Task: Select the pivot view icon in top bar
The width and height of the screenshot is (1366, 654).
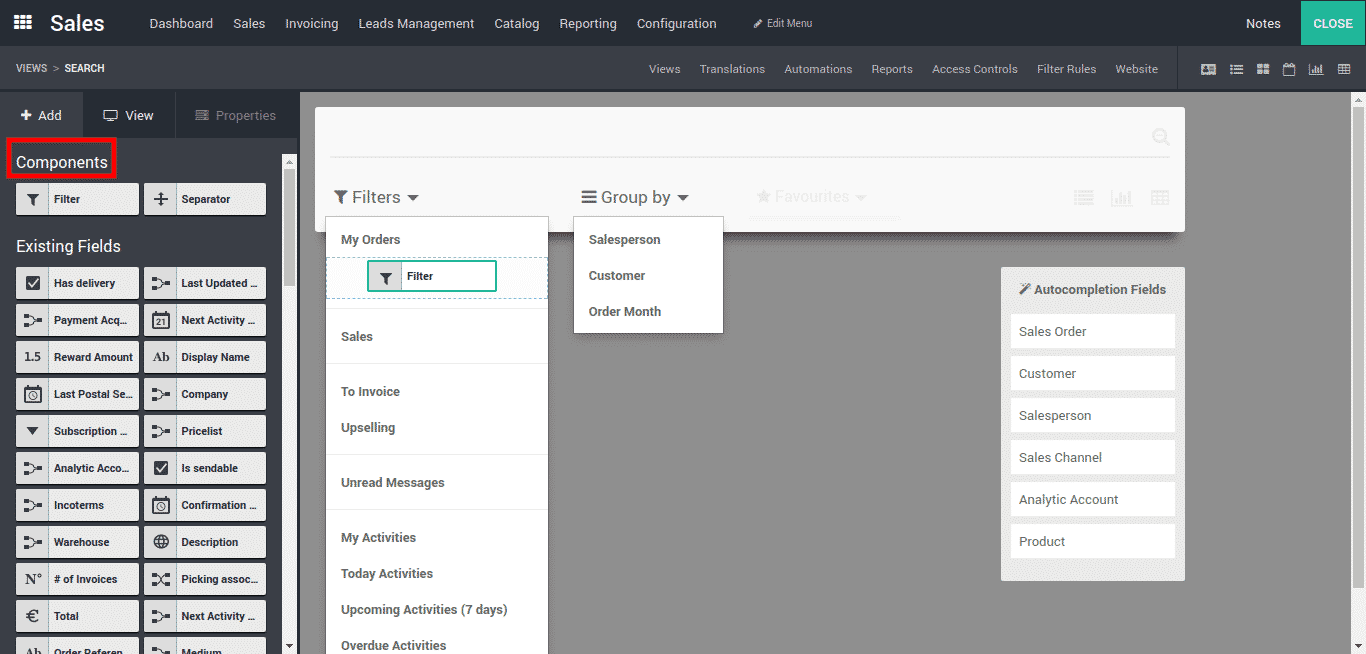Action: click(x=1344, y=69)
